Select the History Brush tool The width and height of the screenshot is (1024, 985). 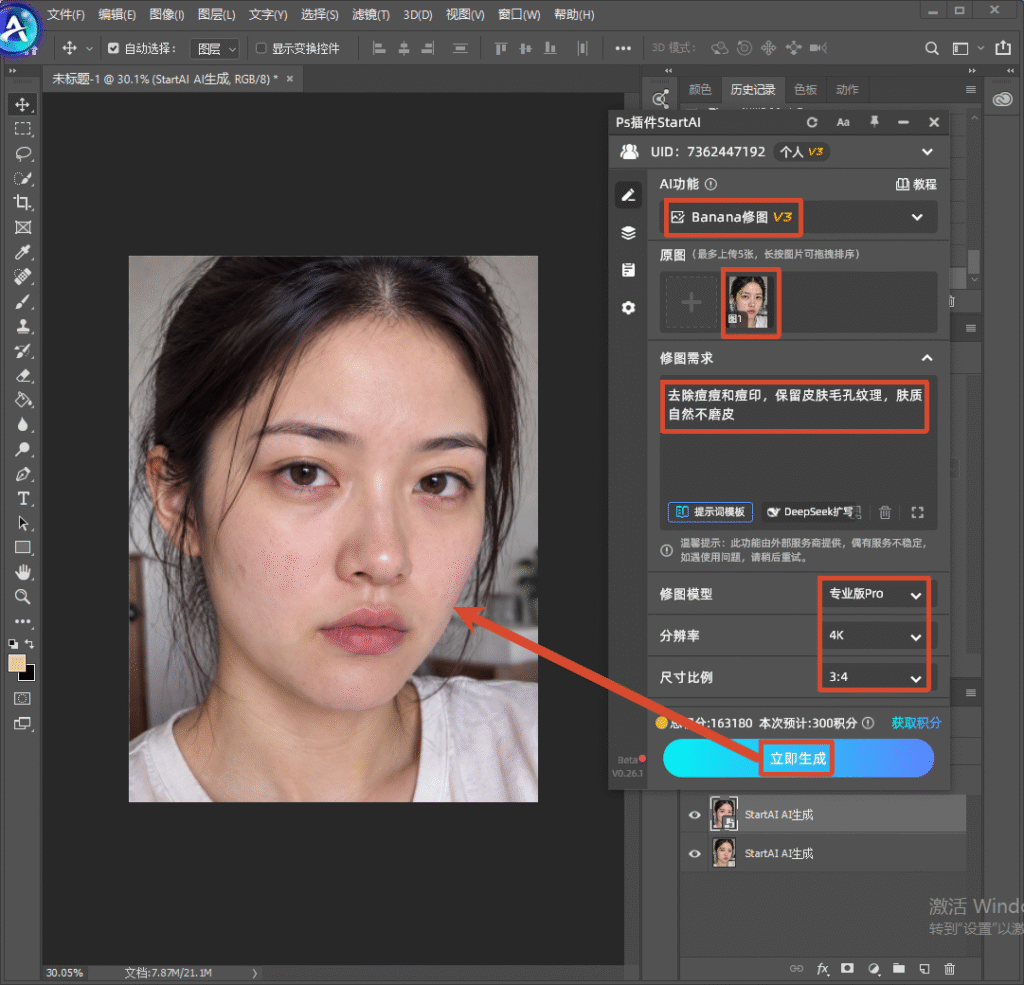23,351
